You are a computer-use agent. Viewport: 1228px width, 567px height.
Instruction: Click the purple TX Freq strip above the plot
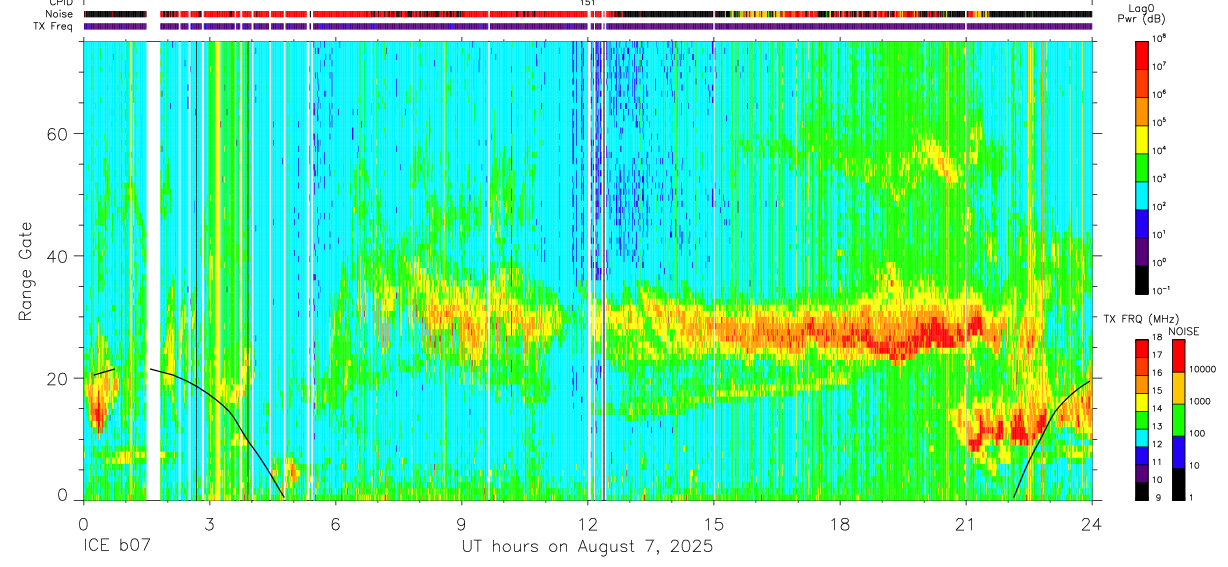coord(587,26)
